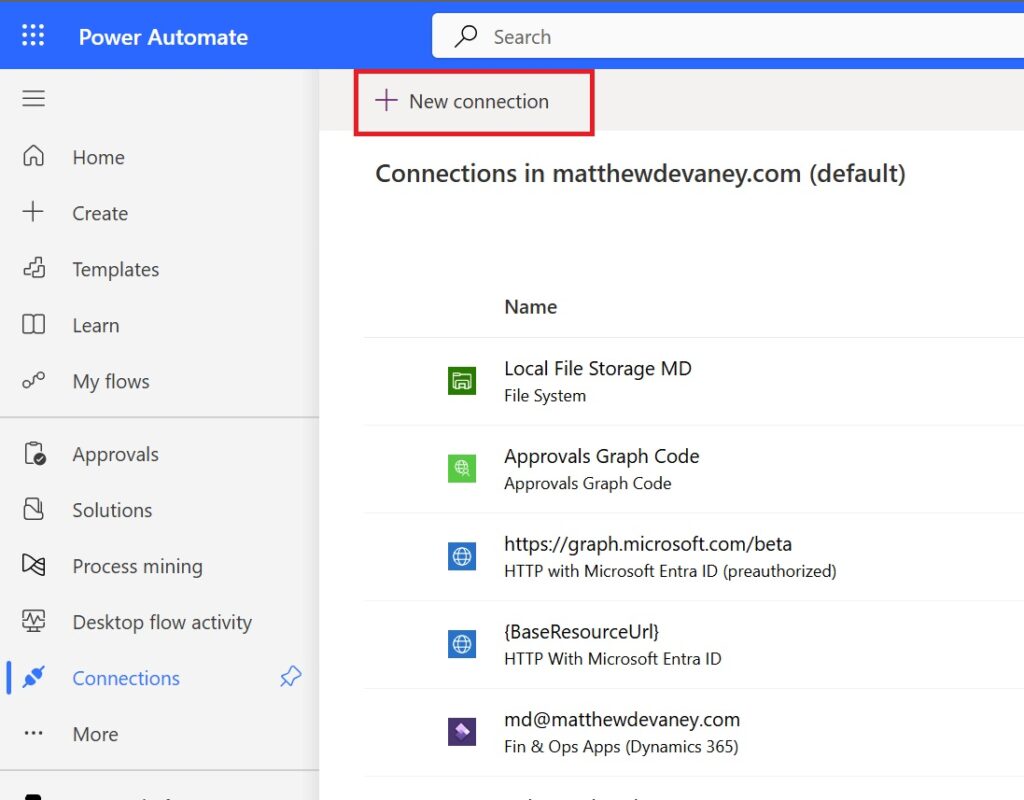The height and width of the screenshot is (800, 1024).
Task: Click the Home house icon
Action: (x=33, y=156)
